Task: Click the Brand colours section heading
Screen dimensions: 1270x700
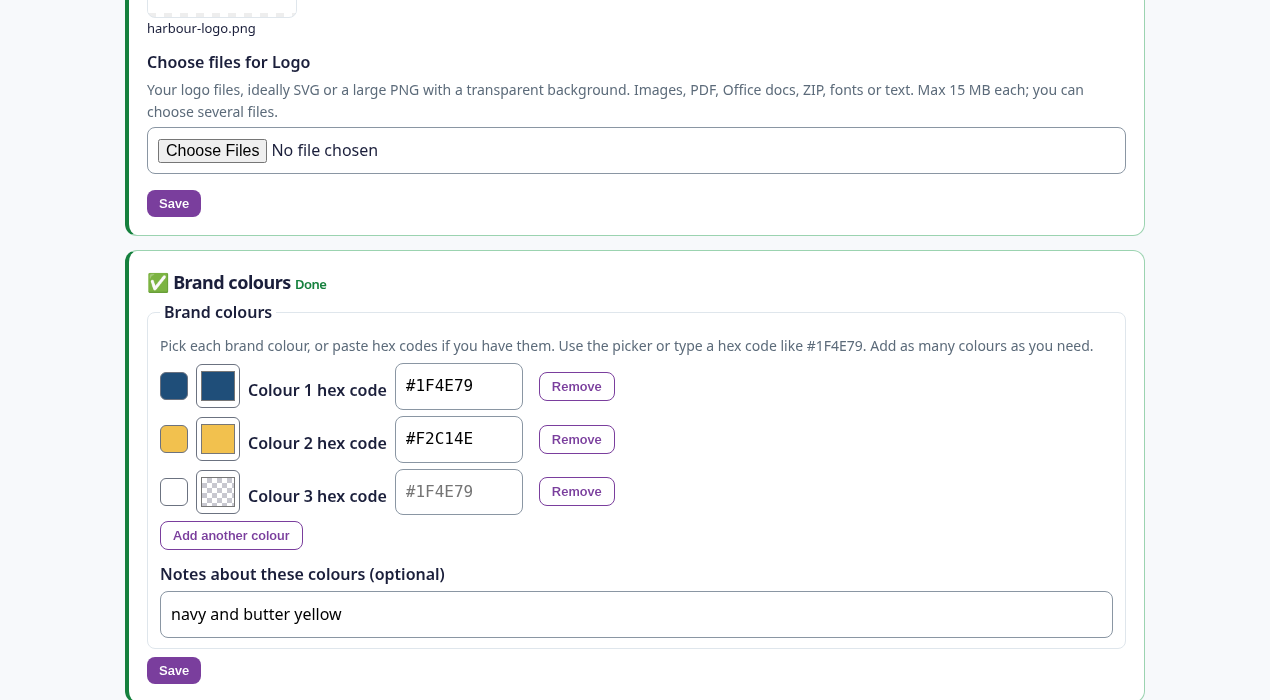Action: 232,283
